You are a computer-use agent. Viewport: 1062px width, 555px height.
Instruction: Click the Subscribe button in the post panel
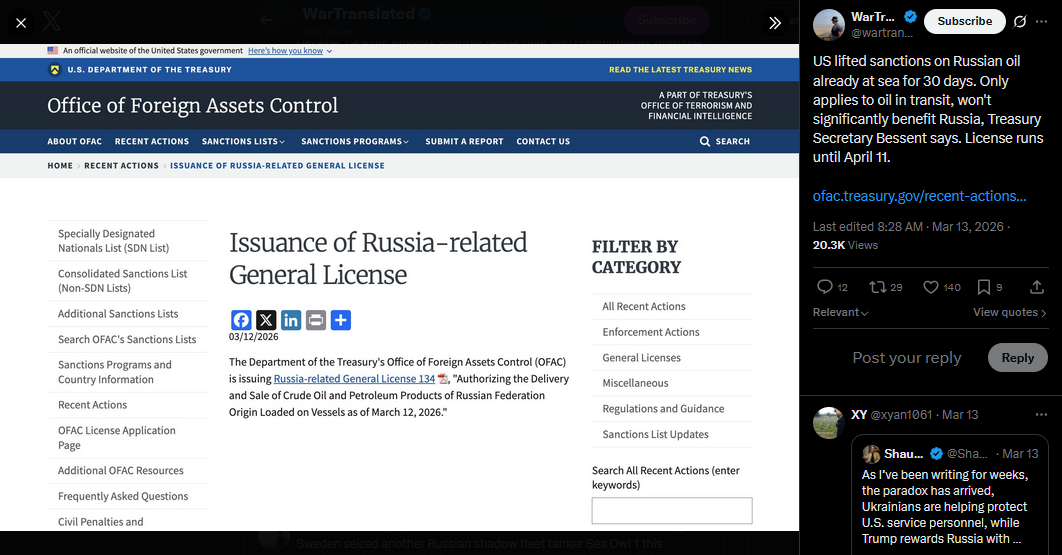coord(964,22)
